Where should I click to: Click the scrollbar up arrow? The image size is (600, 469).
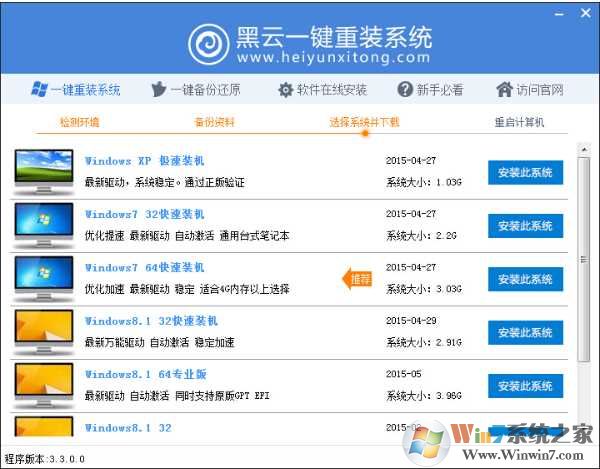584,149
